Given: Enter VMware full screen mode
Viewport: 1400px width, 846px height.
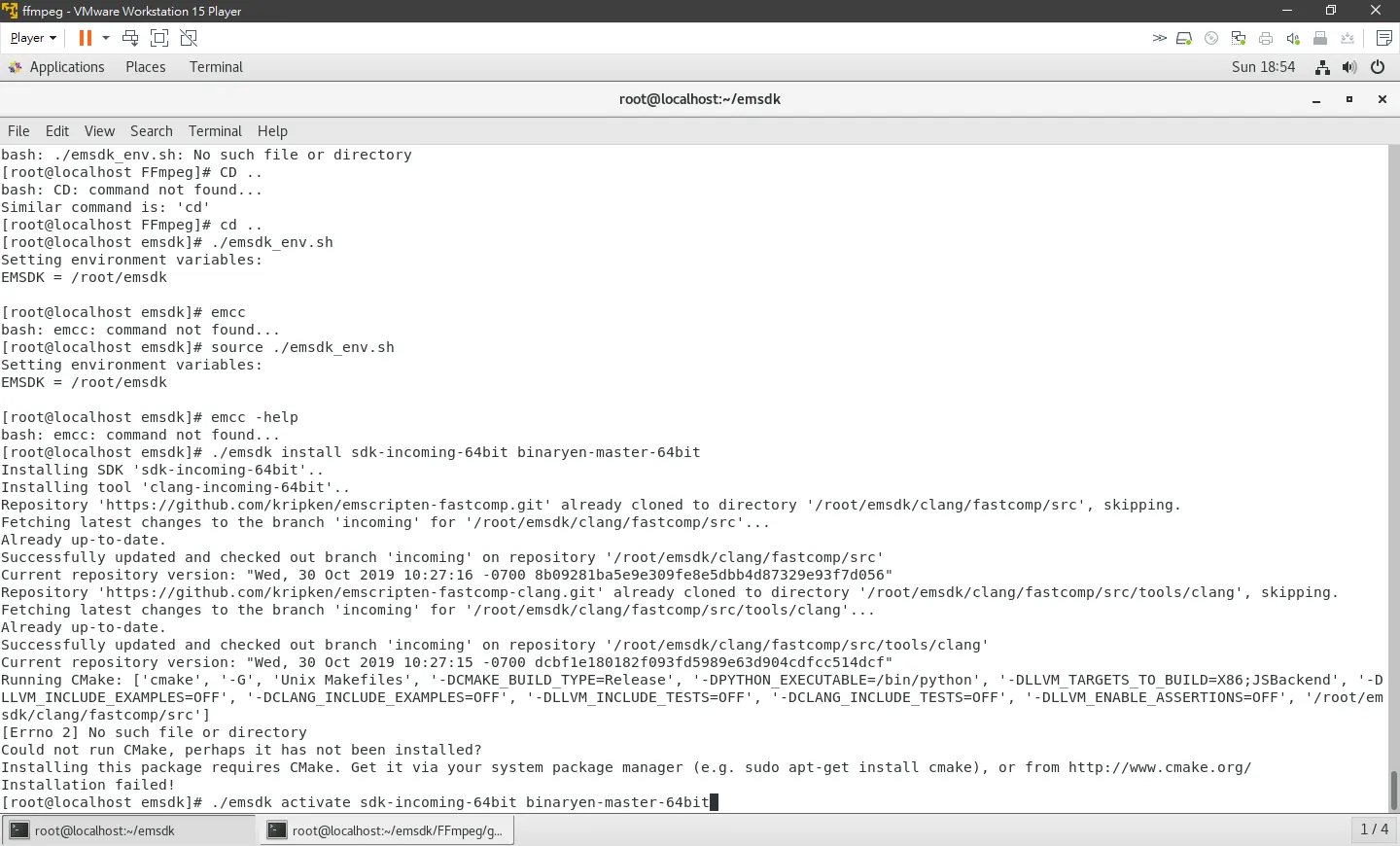Looking at the screenshot, I should pyautogui.click(x=159, y=38).
